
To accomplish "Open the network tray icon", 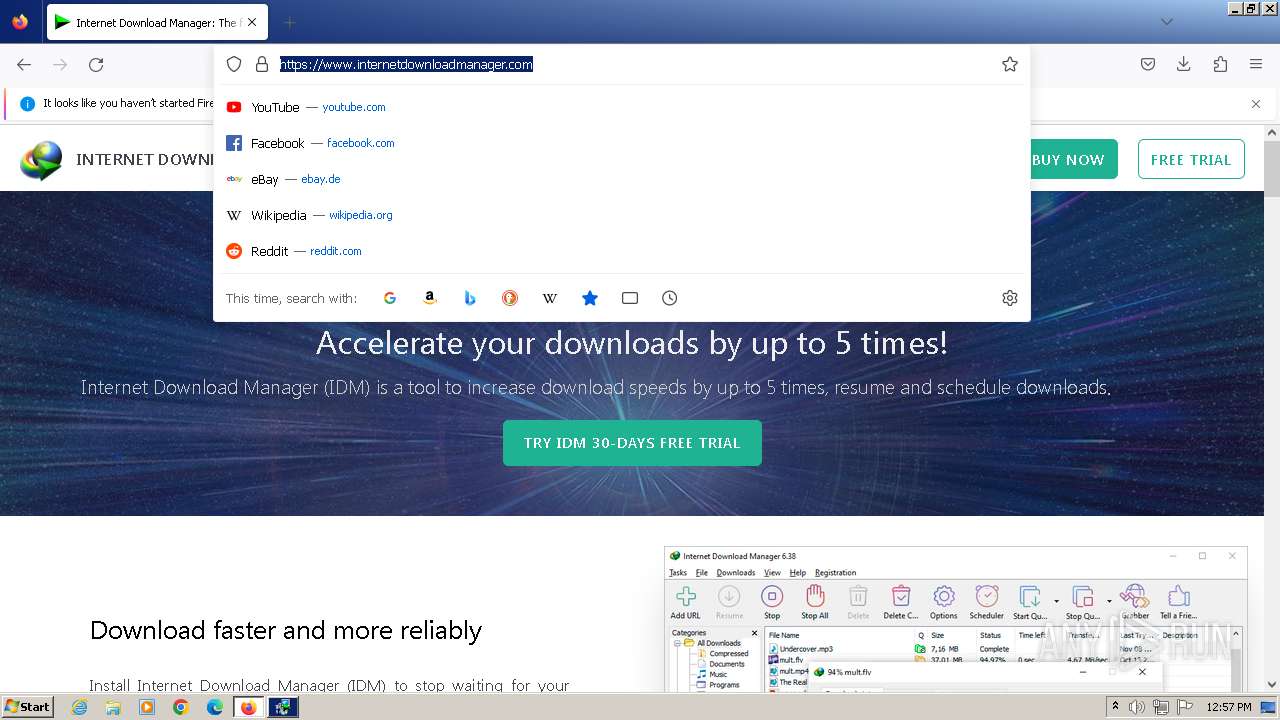I will pos(1161,707).
